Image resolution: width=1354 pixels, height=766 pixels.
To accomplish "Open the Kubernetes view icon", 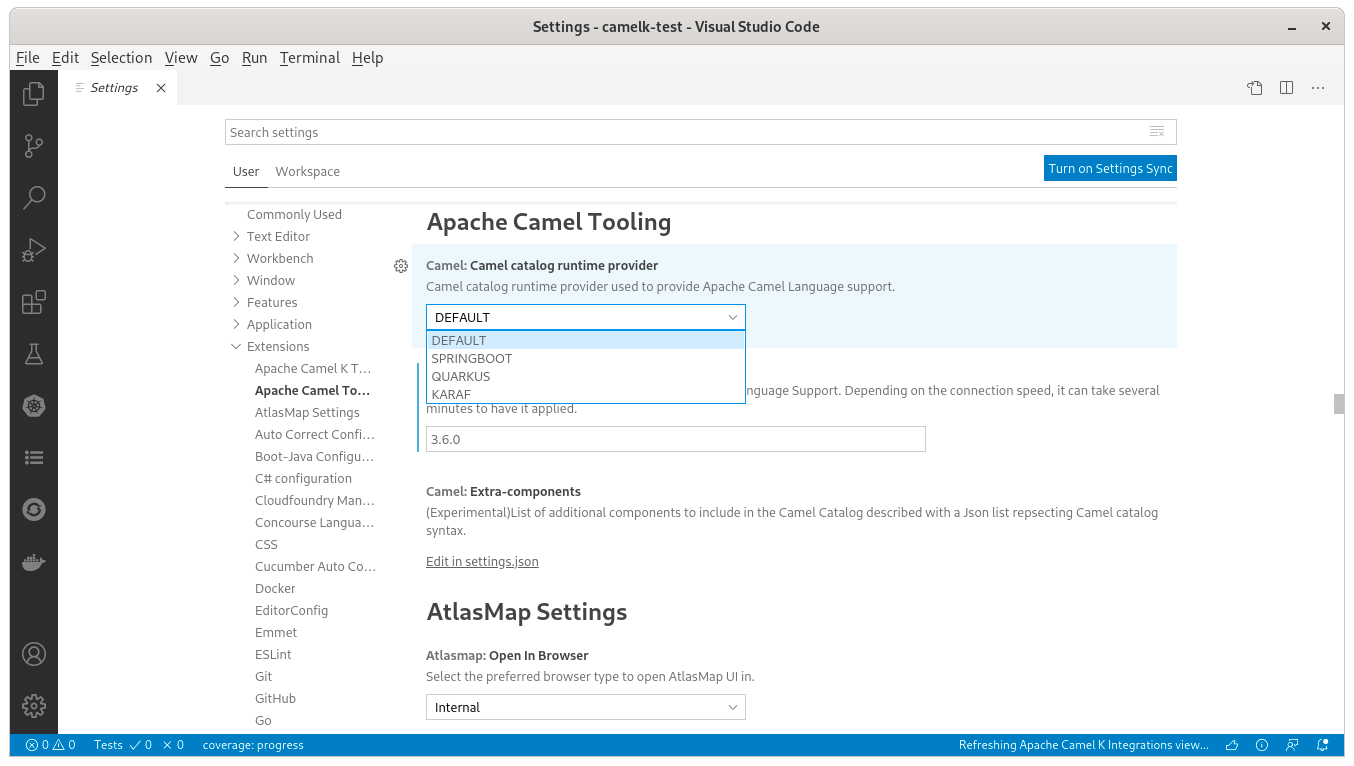I will (x=34, y=406).
